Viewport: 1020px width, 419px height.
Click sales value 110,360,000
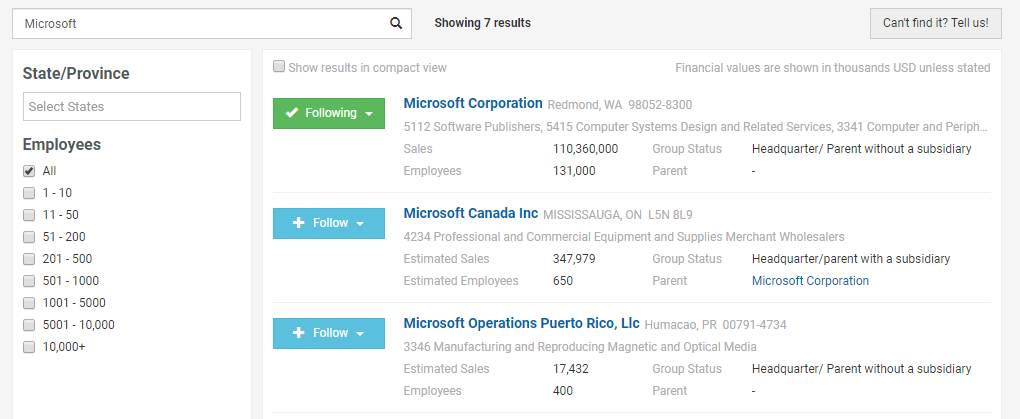click(x=585, y=148)
